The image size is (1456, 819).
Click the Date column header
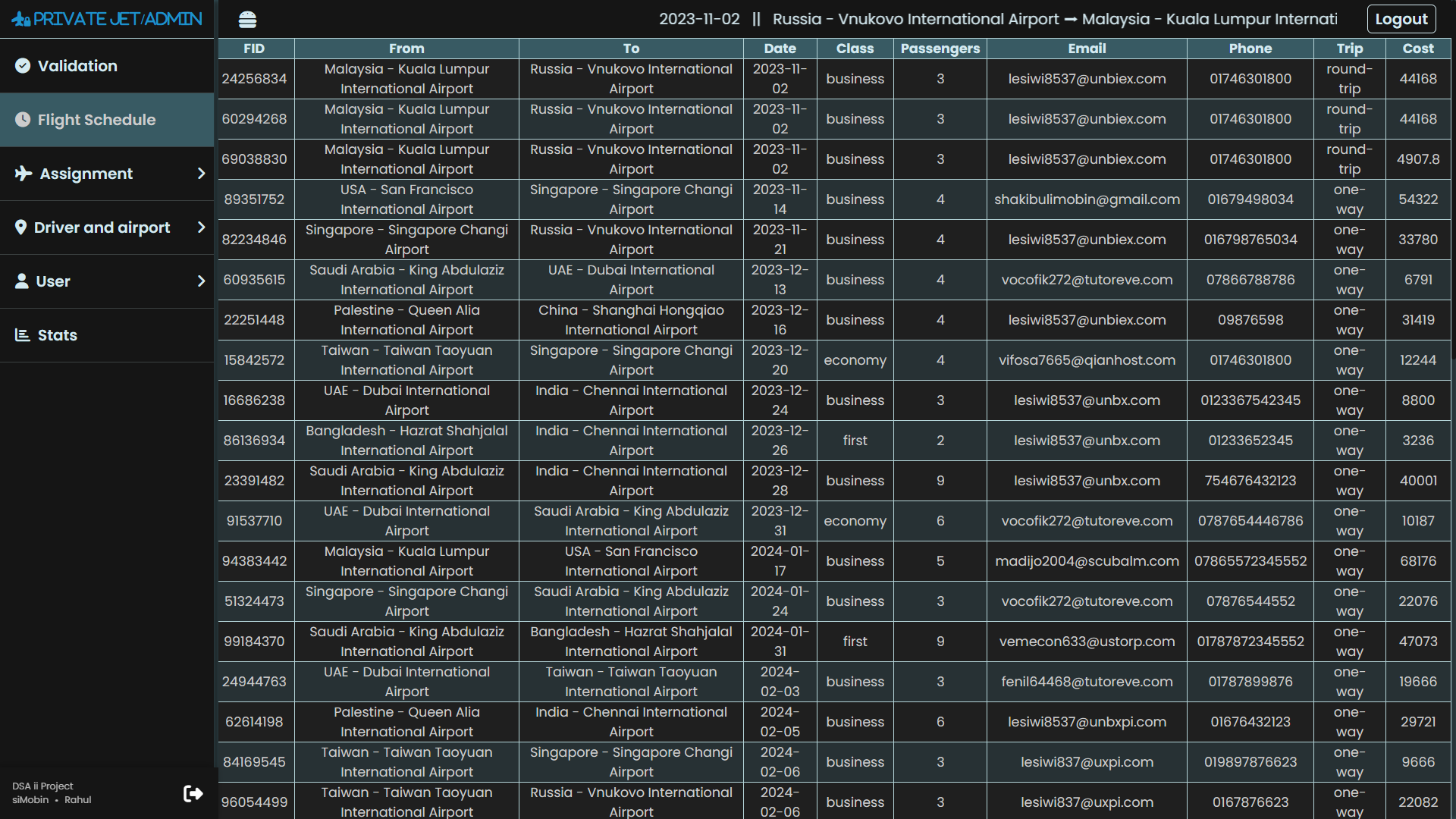click(x=780, y=49)
